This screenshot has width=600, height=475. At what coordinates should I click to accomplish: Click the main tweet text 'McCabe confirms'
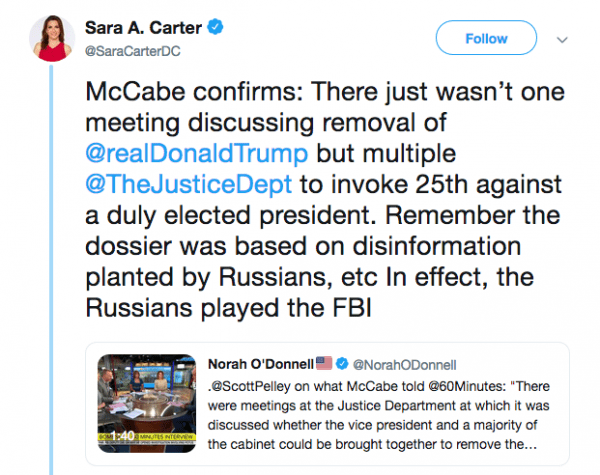(188, 95)
